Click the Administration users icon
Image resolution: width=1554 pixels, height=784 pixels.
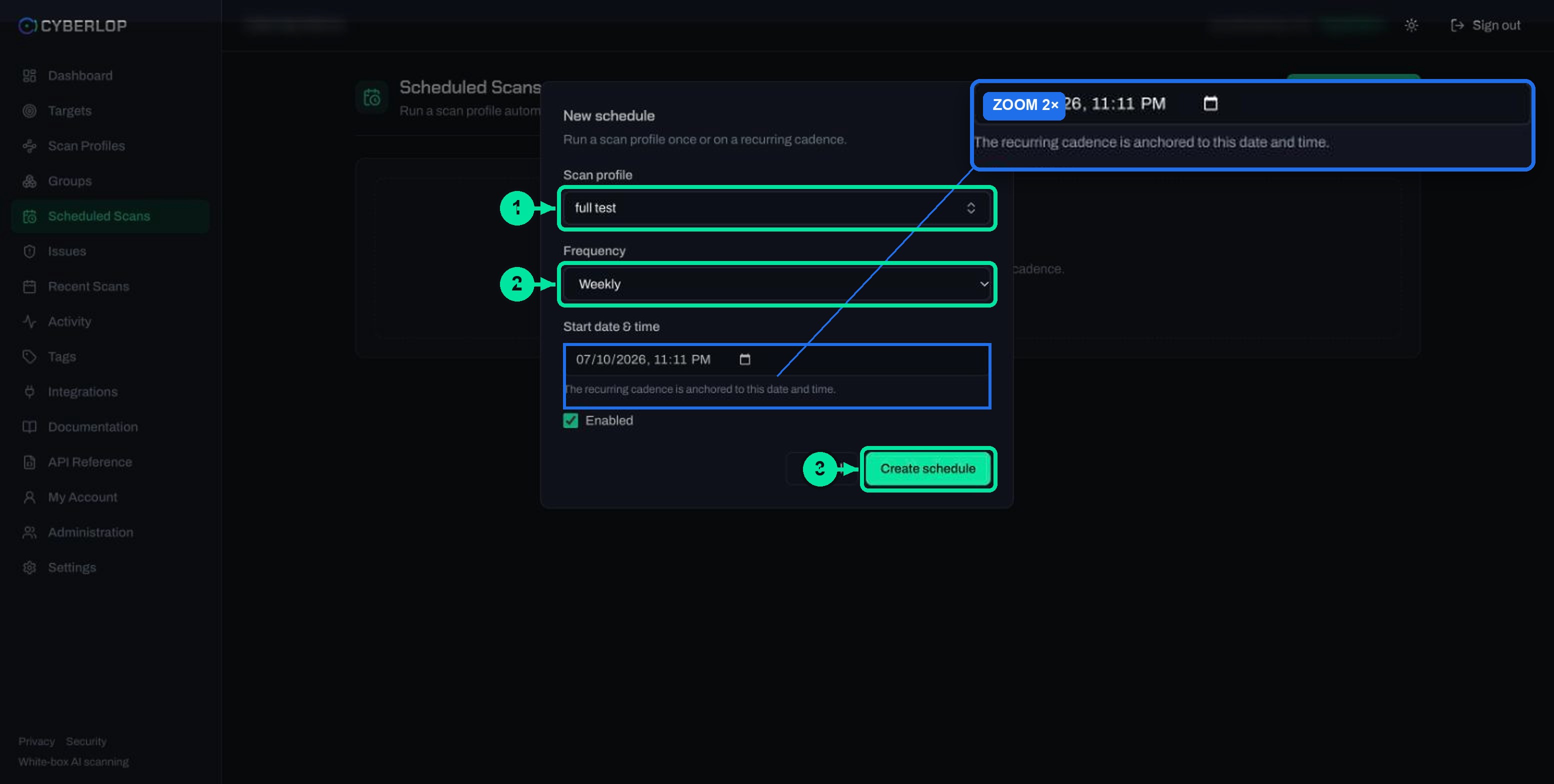(x=29, y=532)
